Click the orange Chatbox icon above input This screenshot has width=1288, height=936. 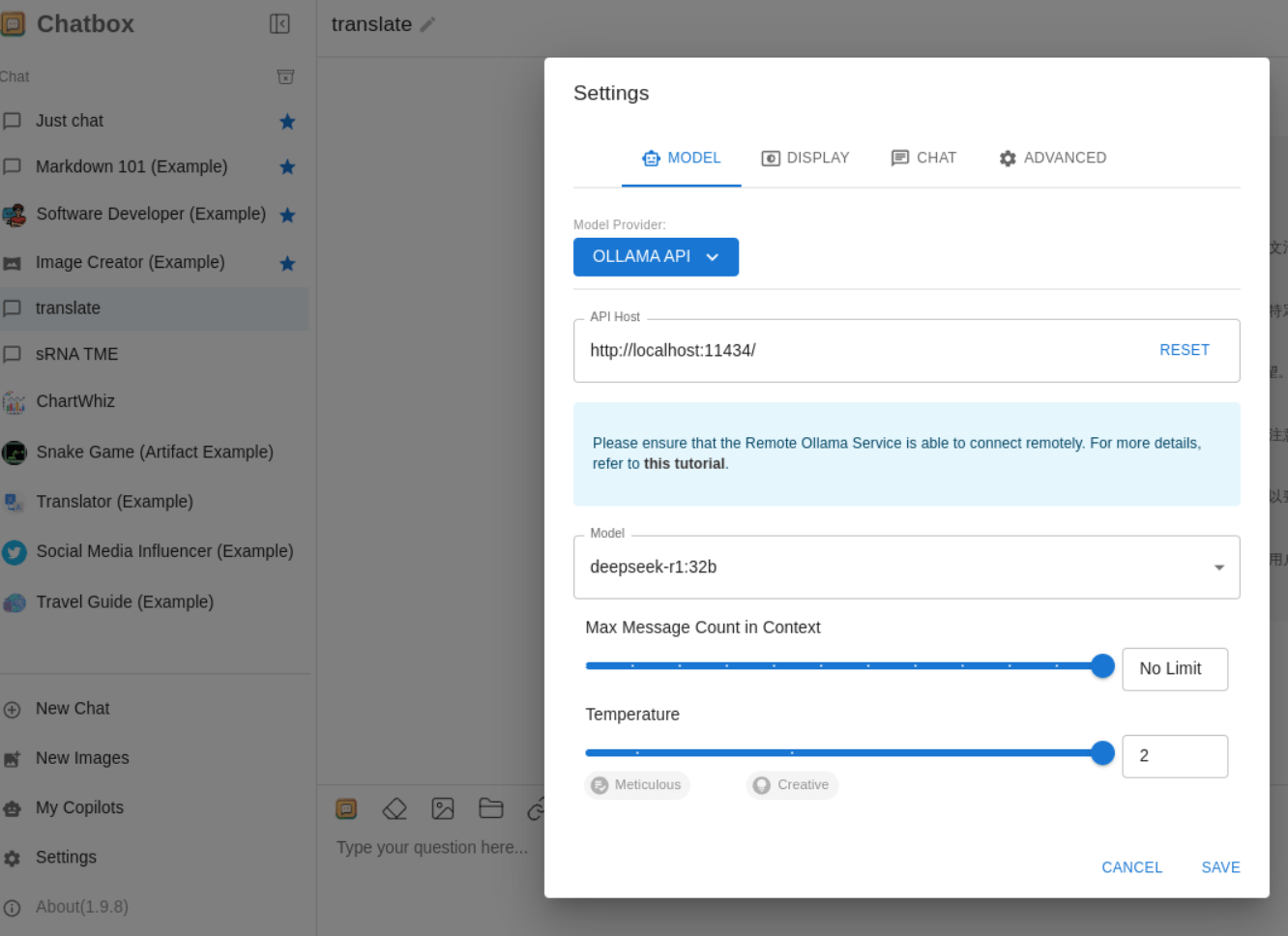click(346, 808)
